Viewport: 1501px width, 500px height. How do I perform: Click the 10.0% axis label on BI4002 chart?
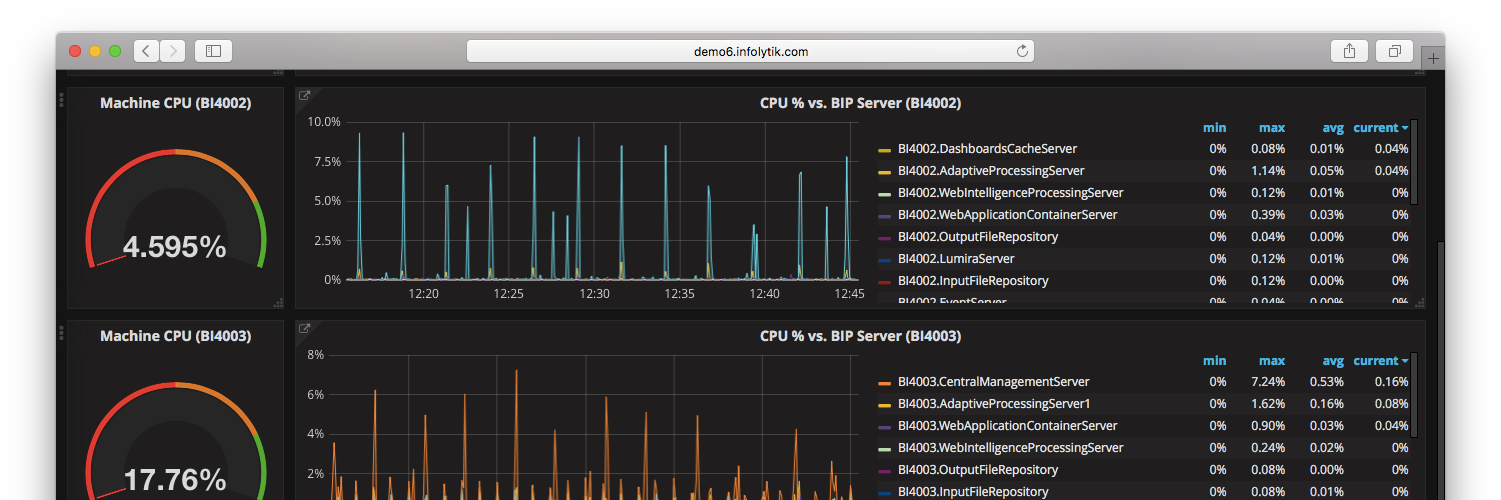324,122
